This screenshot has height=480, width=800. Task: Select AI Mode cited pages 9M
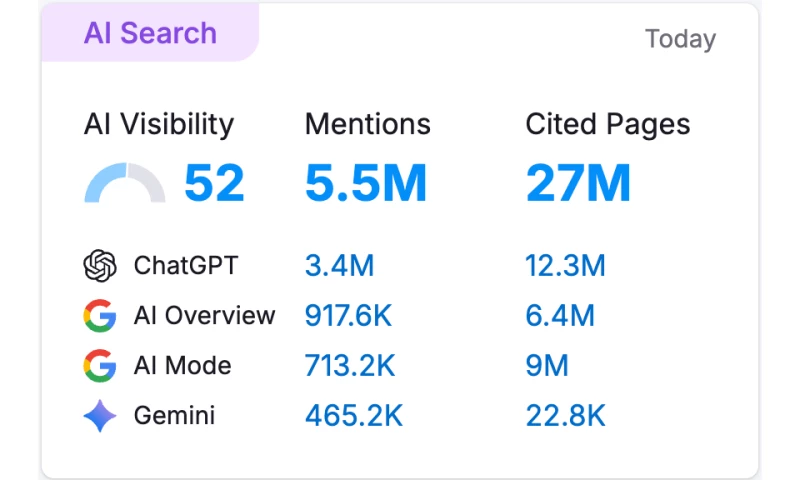click(547, 366)
